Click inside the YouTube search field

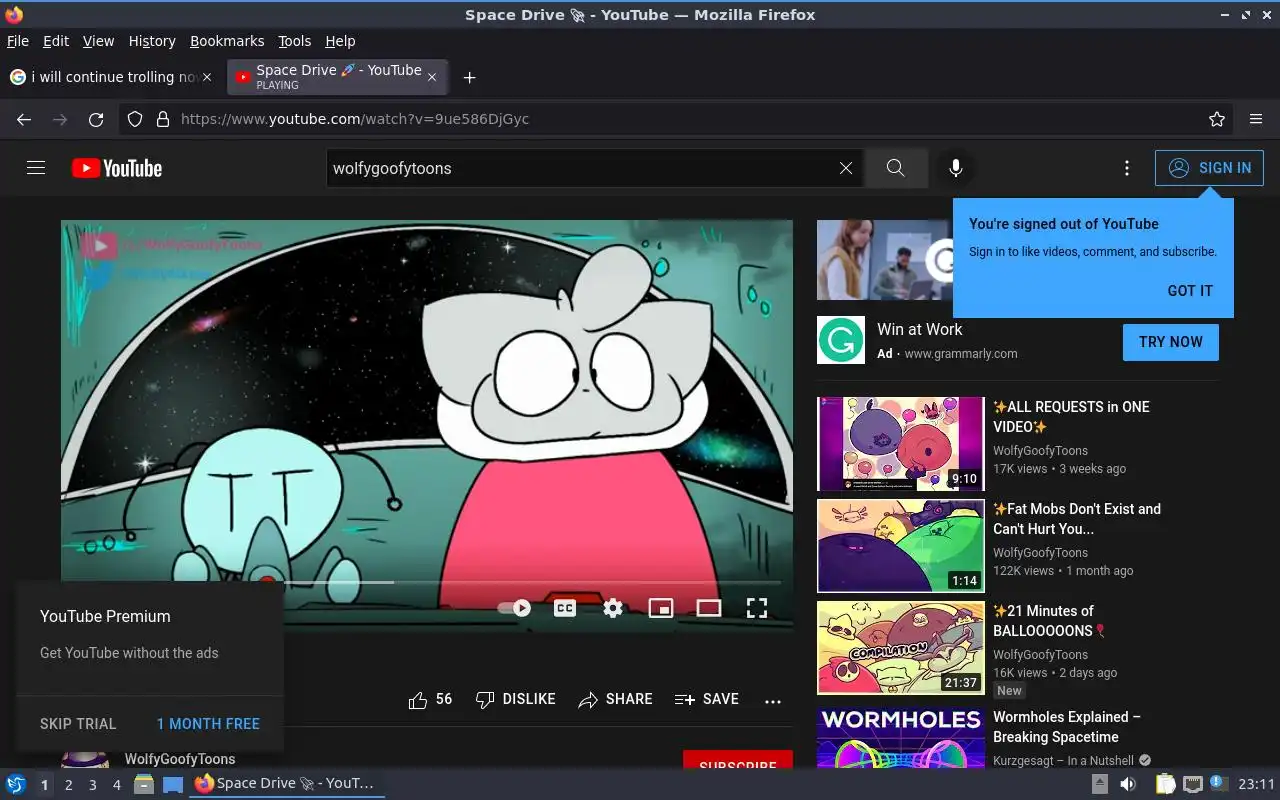(x=582, y=168)
